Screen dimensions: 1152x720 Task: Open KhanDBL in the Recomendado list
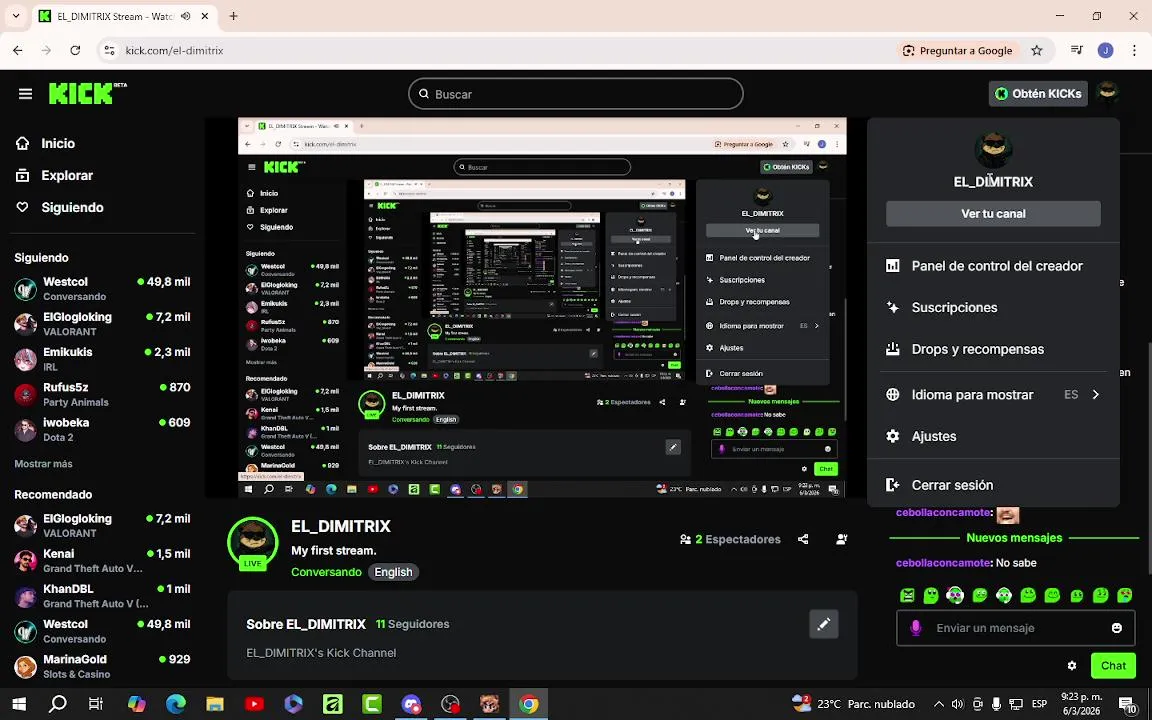102,596
